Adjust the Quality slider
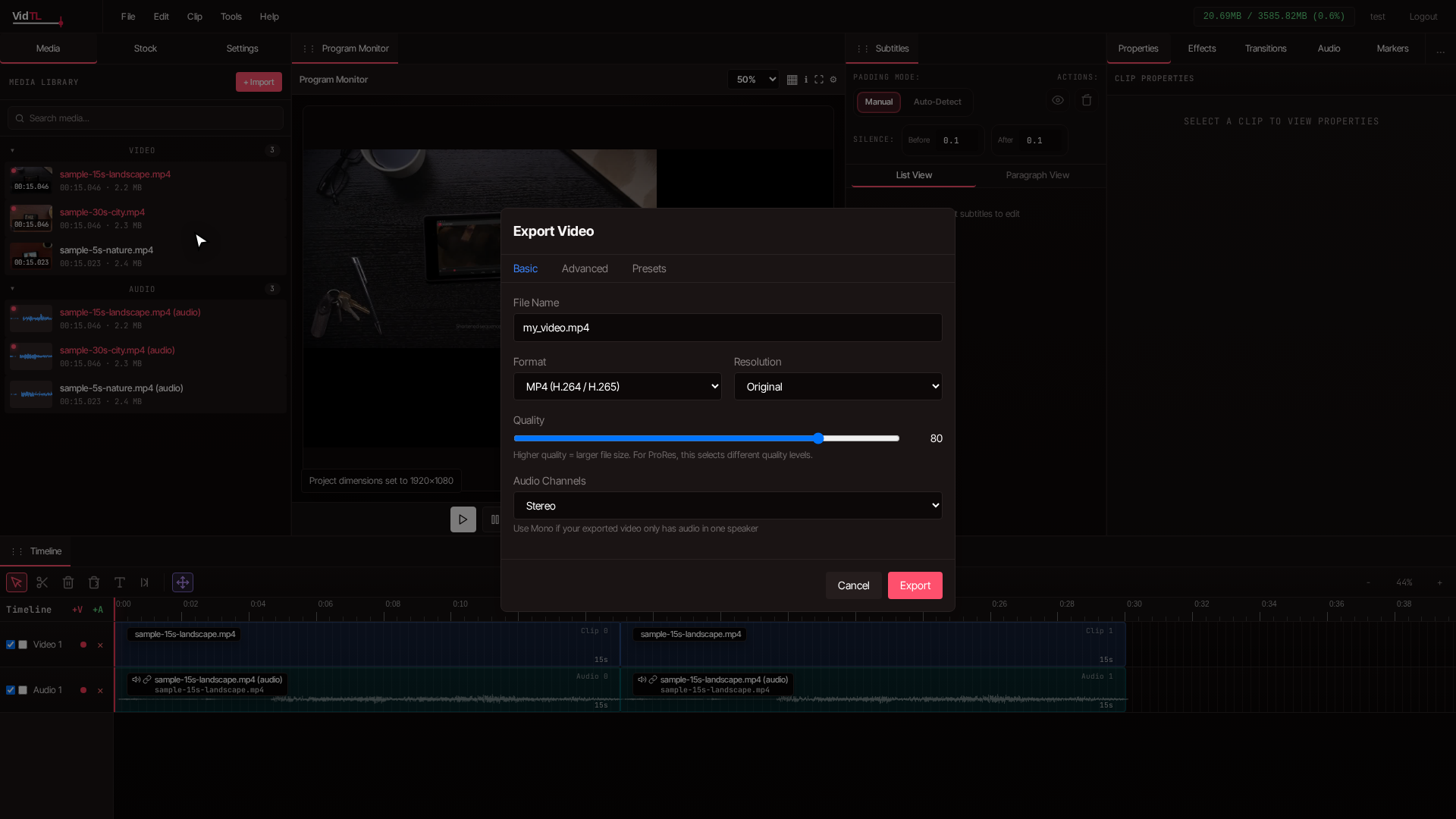This screenshot has width=1456, height=819. tap(707, 438)
